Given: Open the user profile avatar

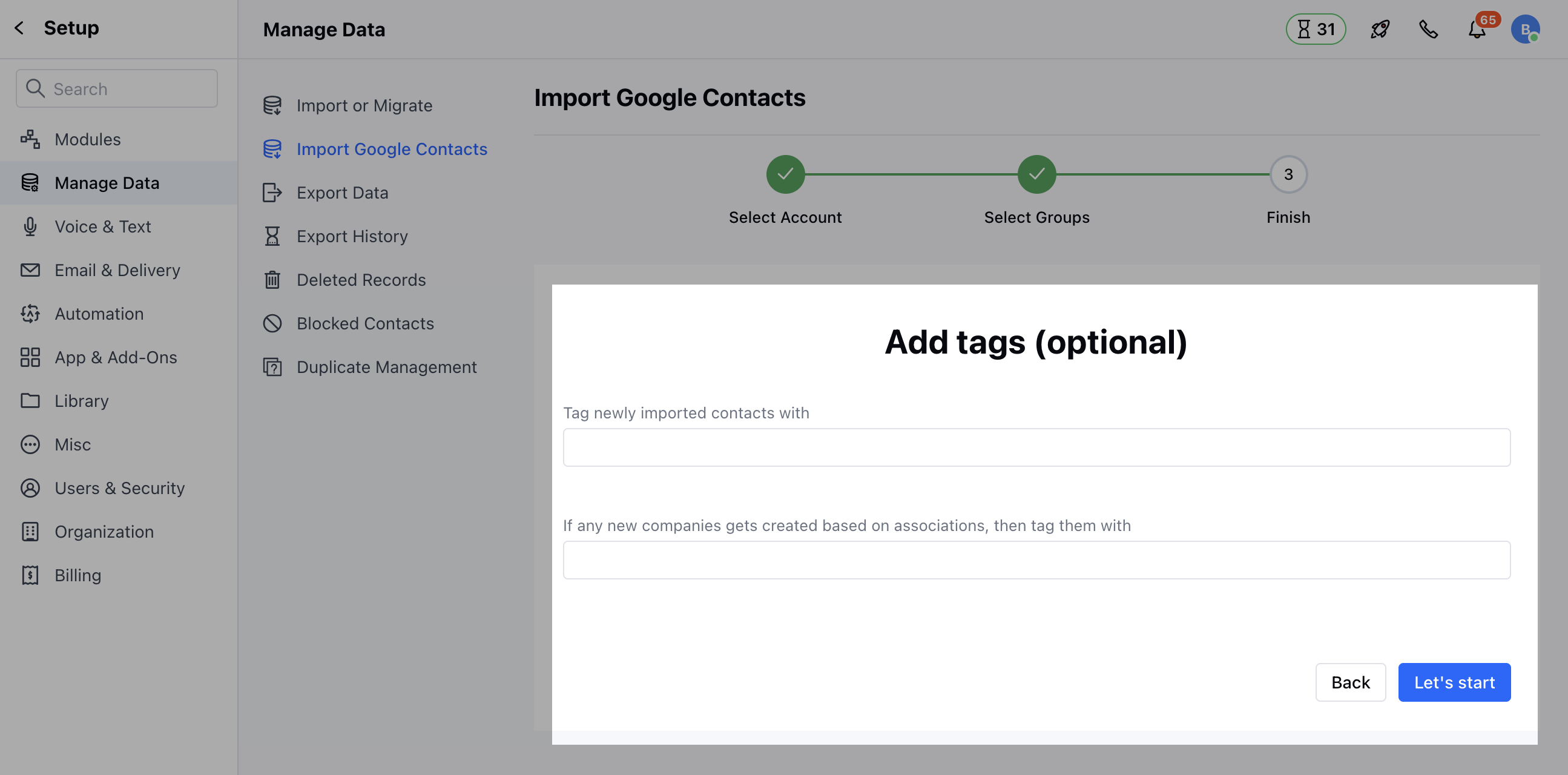Looking at the screenshot, I should pos(1525,29).
